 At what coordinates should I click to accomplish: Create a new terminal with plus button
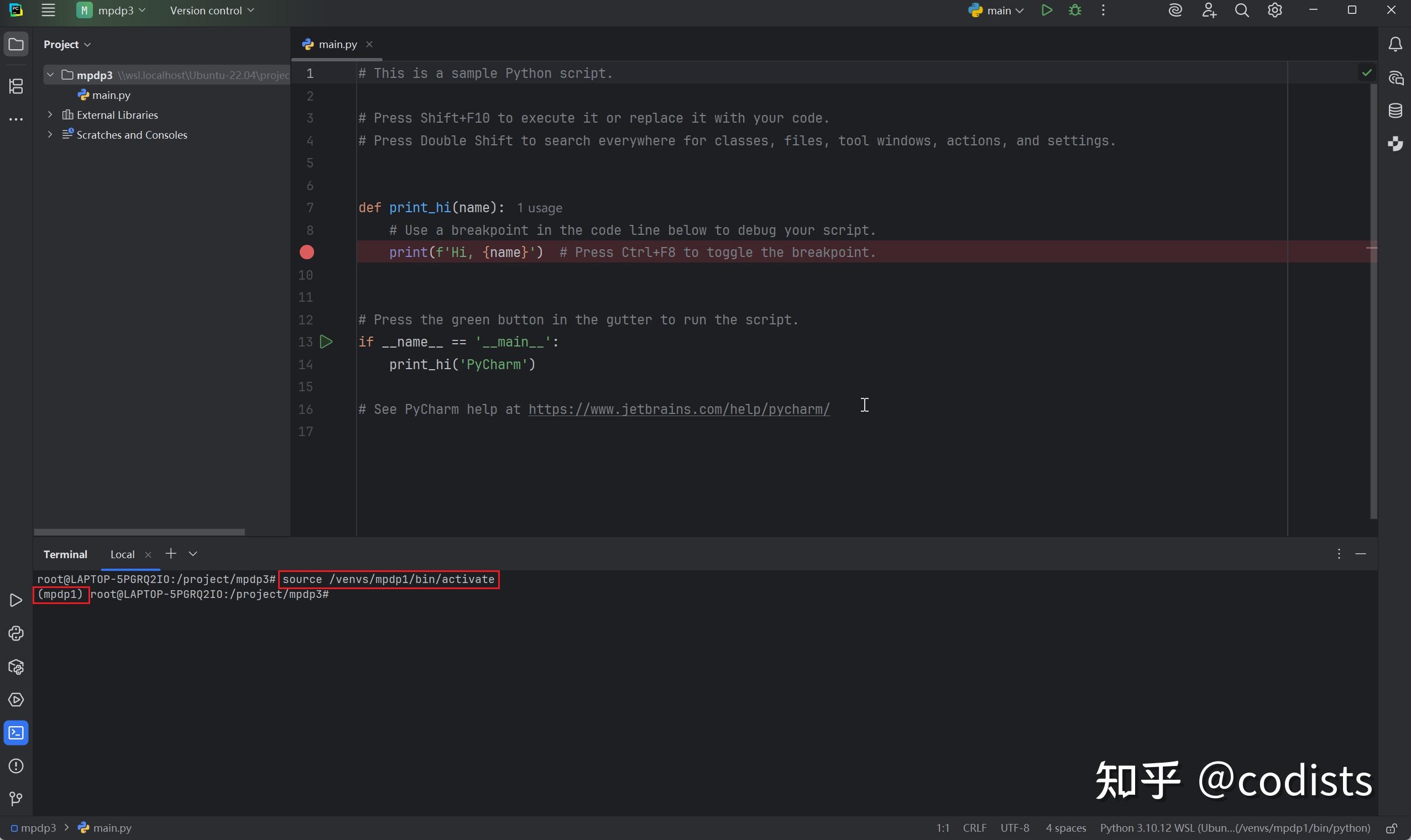pos(171,554)
